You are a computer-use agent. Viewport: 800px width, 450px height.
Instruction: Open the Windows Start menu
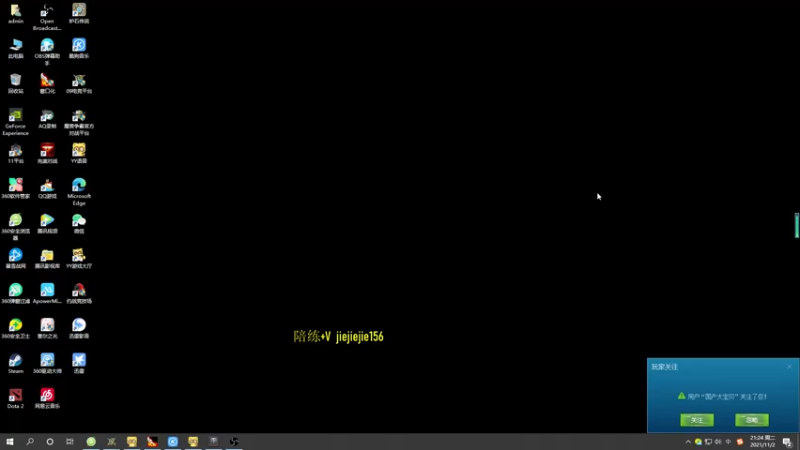pos(10,441)
